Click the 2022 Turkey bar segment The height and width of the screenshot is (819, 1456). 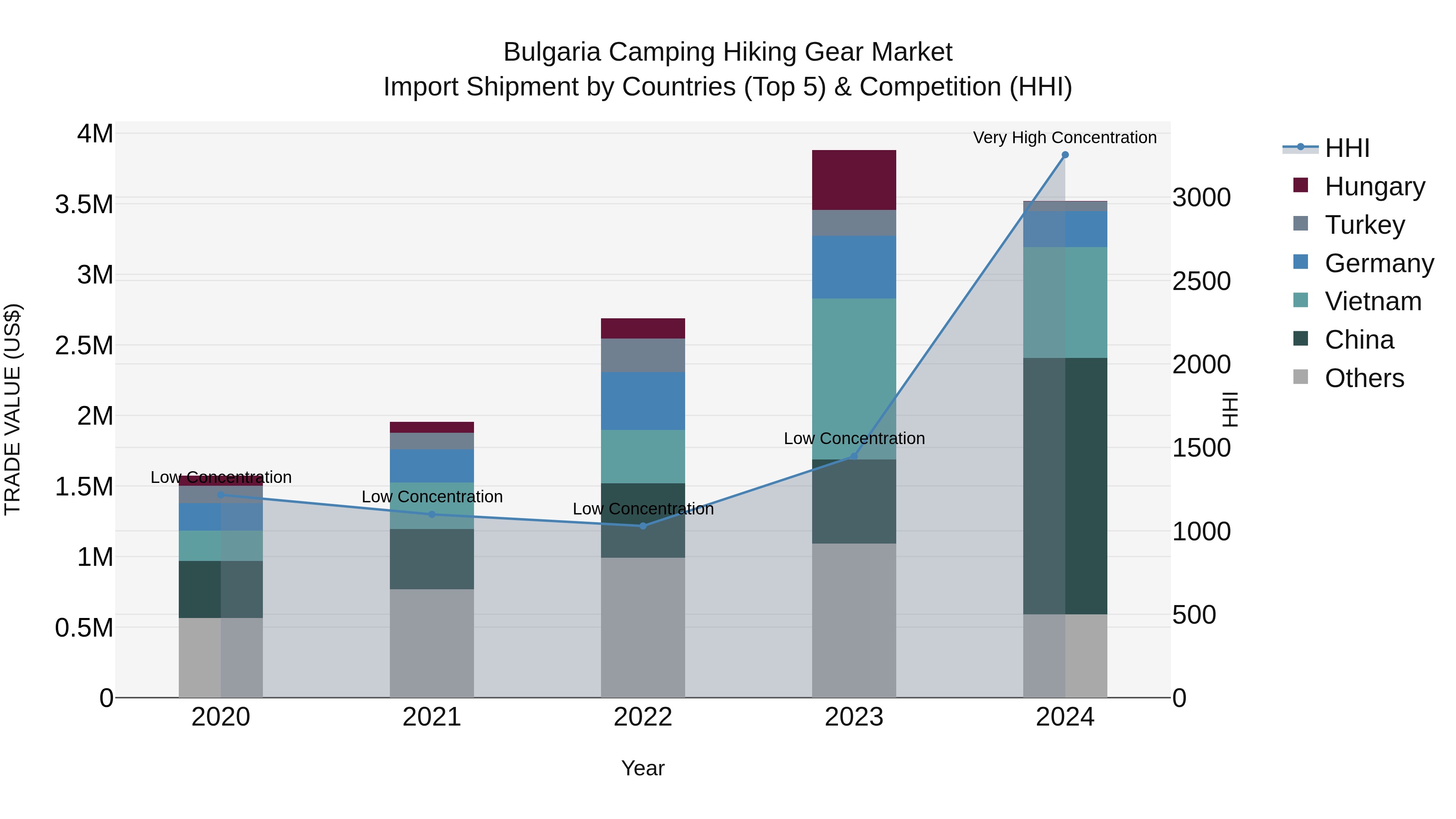[643, 356]
